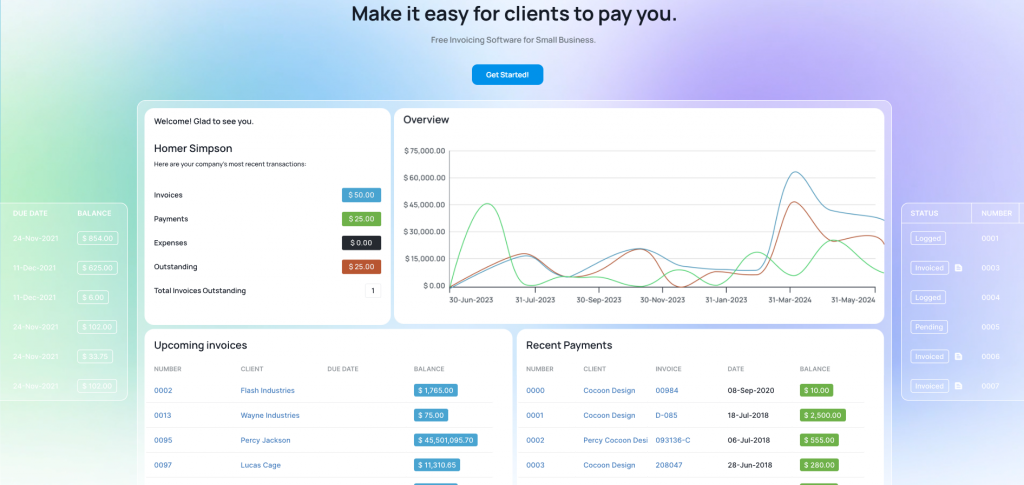Click the $ 10.00 payment badge
This screenshot has height=485, width=1024.
coord(816,390)
